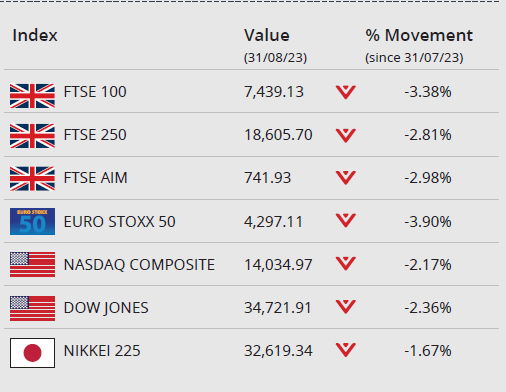
Task: Click the -2.98% movement for FTSE AIM
Action: (428, 178)
